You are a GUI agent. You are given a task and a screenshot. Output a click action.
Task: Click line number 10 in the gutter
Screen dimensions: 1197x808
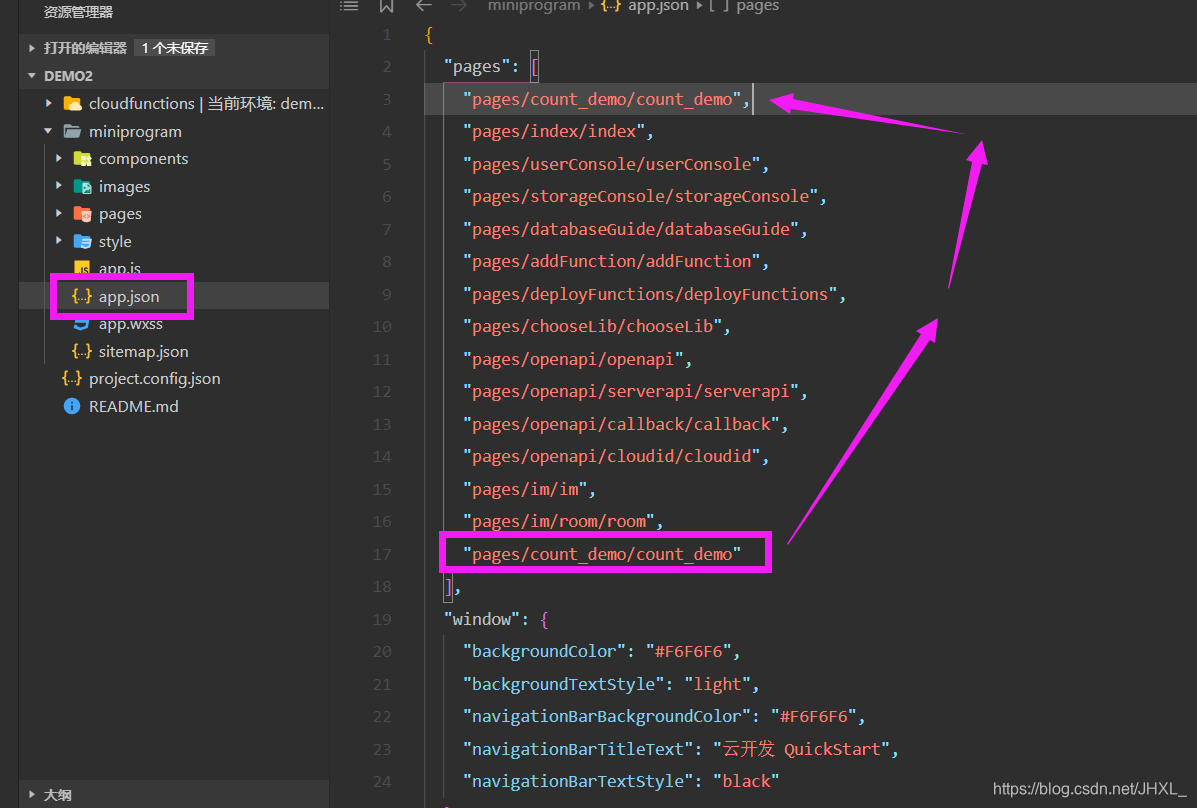point(382,326)
